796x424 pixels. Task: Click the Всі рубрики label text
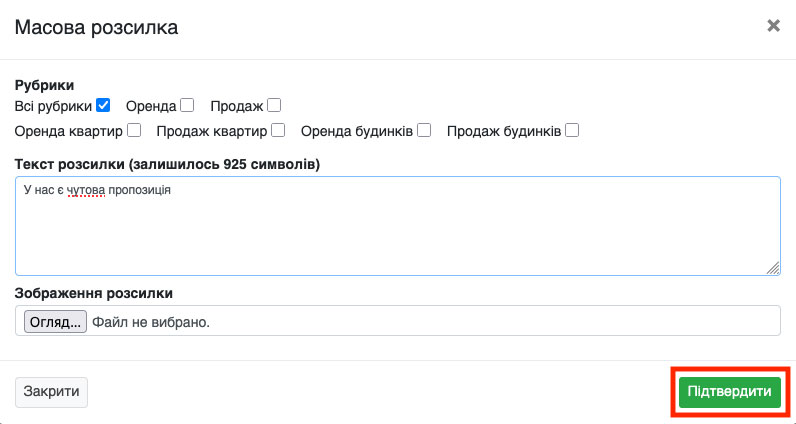tap(53, 105)
